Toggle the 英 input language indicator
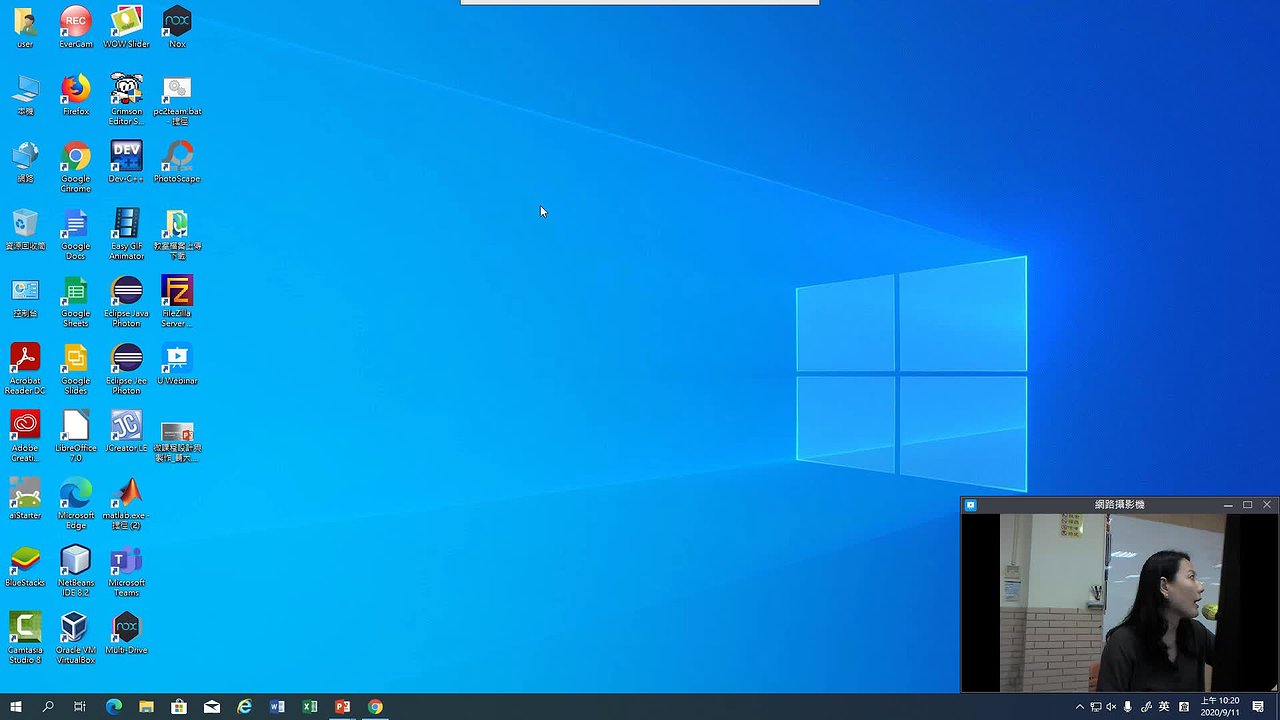Viewport: 1280px width, 720px height. (1164, 707)
